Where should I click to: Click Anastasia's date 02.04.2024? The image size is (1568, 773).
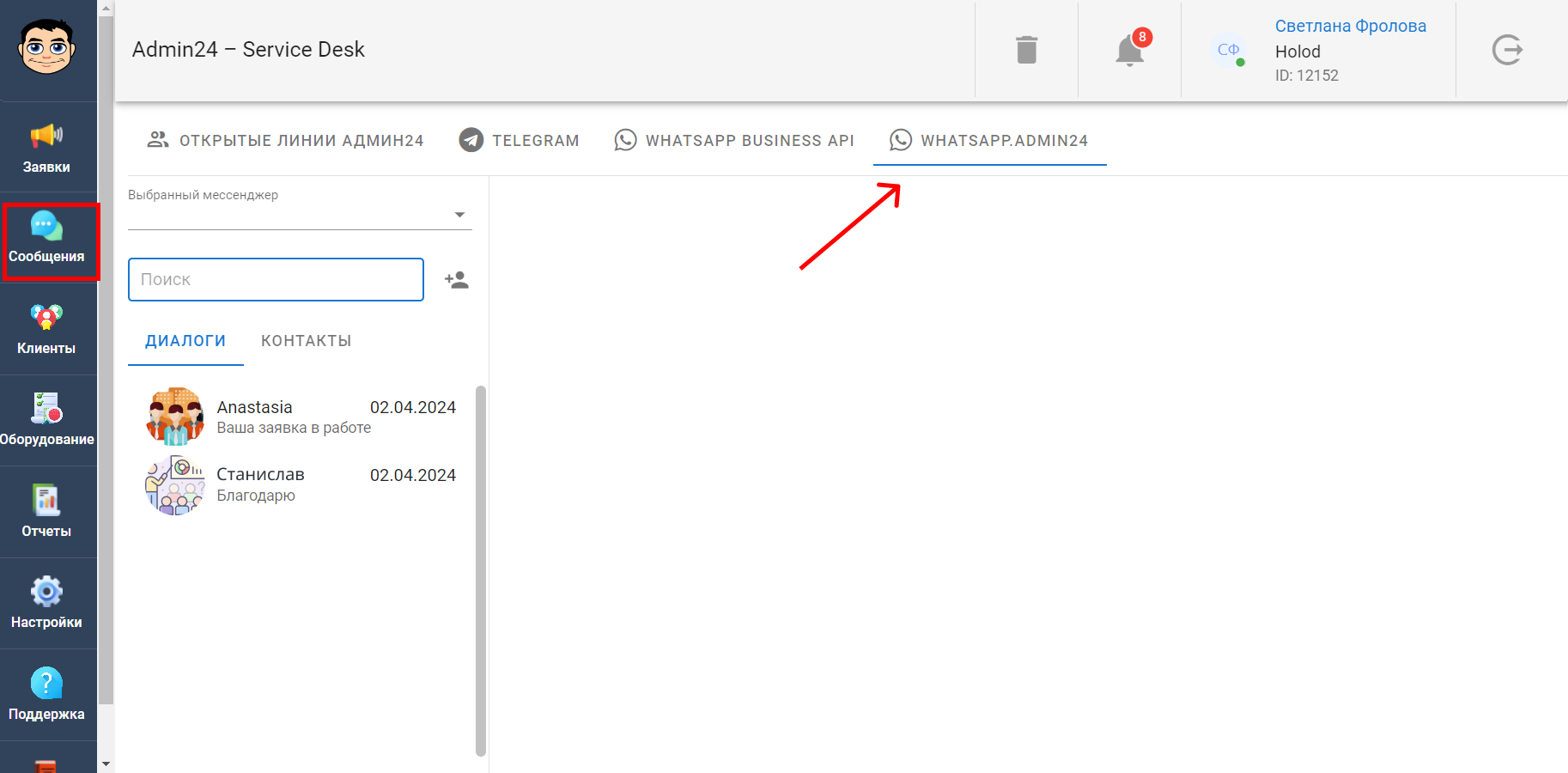[413, 407]
